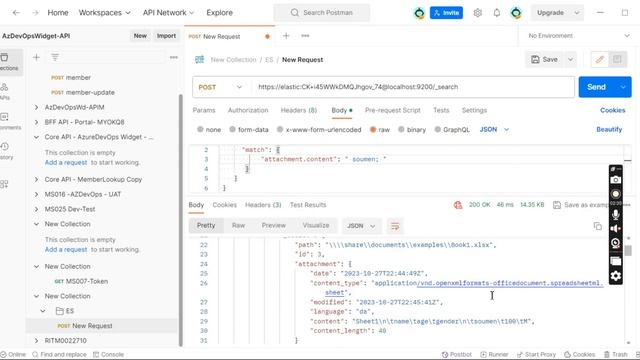Screen dimensions: 640x360
Task: Open the configure workspace sidebar icon
Action: coord(4,184)
